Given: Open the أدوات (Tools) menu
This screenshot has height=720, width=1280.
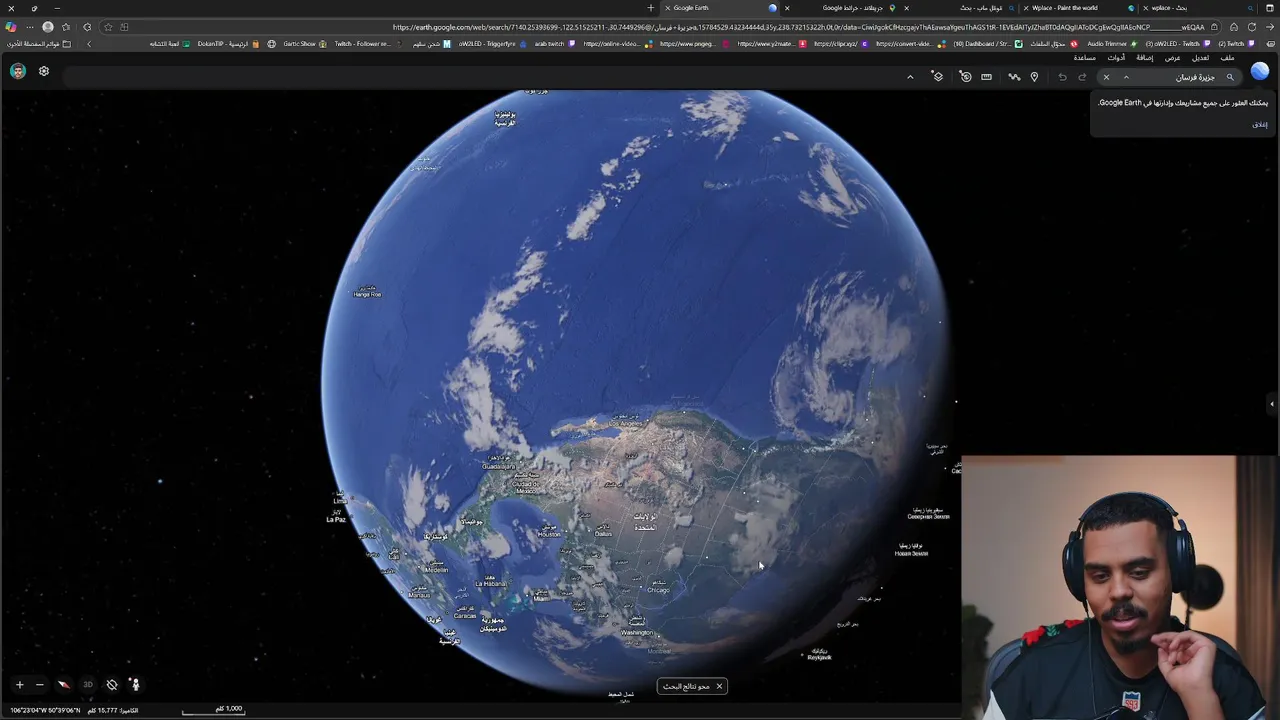Looking at the screenshot, I should coord(1116,58).
